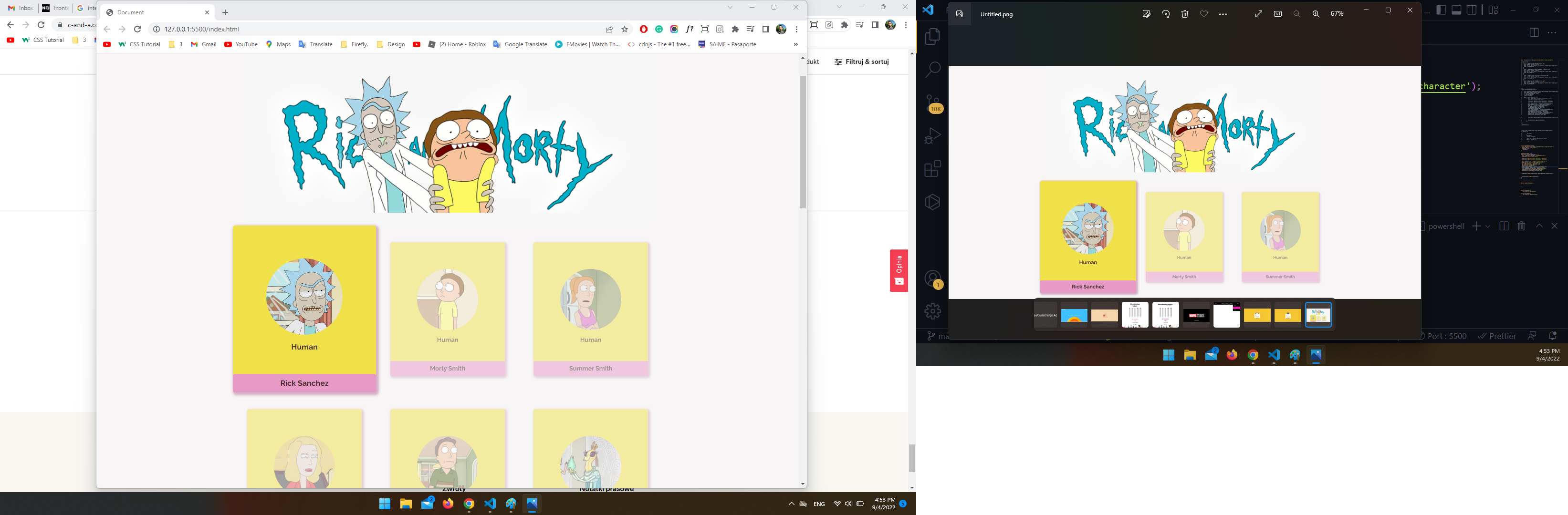Viewport: 1568px width, 515px height.
Task: Expand the hidden bookmarks overflow chevron
Action: [795, 44]
